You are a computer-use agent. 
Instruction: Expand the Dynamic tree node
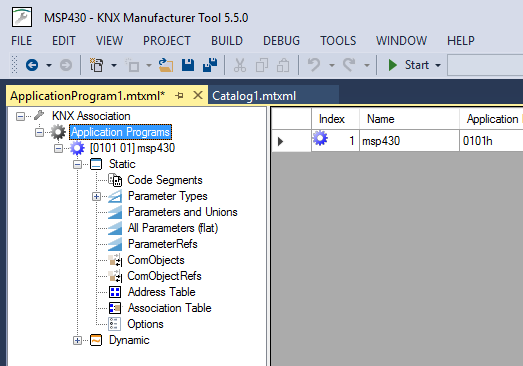77,340
